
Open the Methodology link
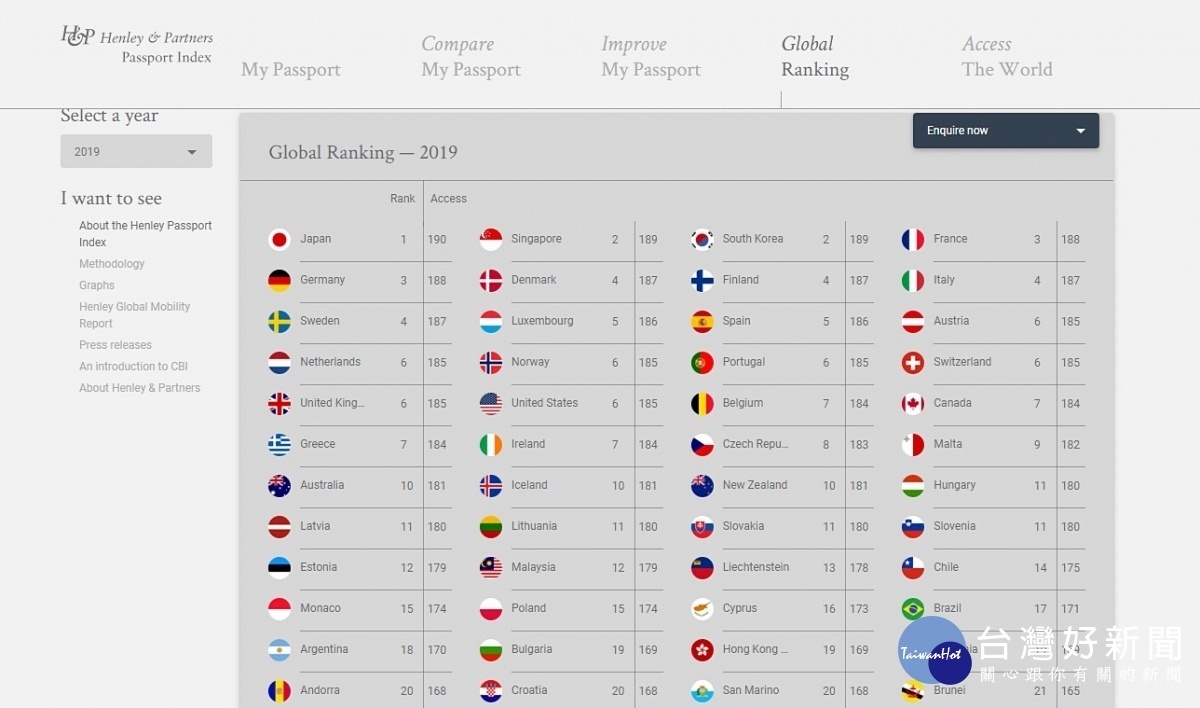pyautogui.click(x=112, y=264)
